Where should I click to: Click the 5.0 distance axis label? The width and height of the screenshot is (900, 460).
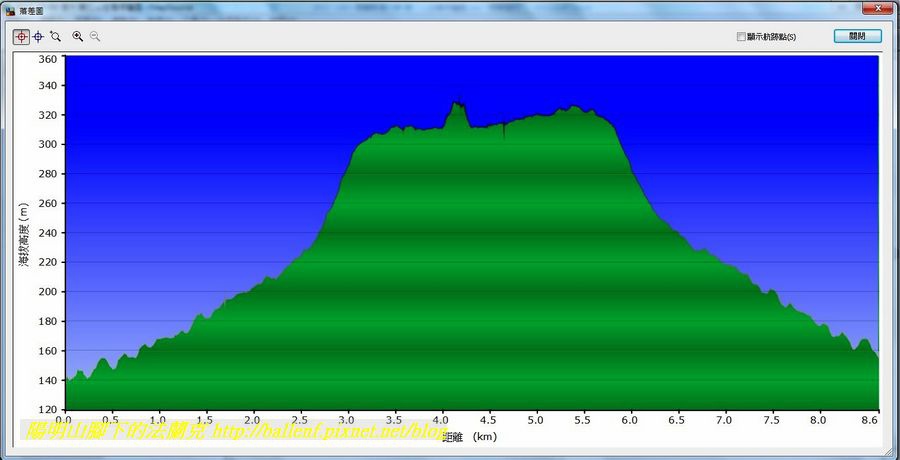537,419
